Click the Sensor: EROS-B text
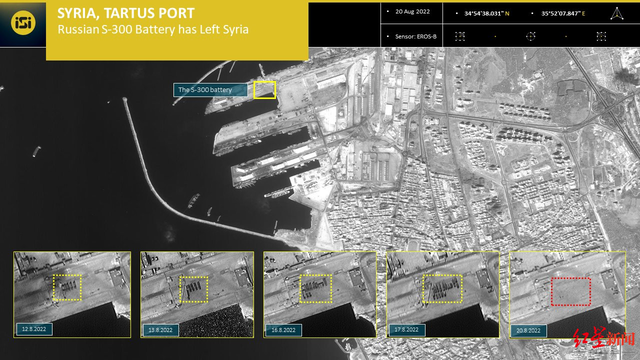The height and width of the screenshot is (360, 640). [416, 36]
